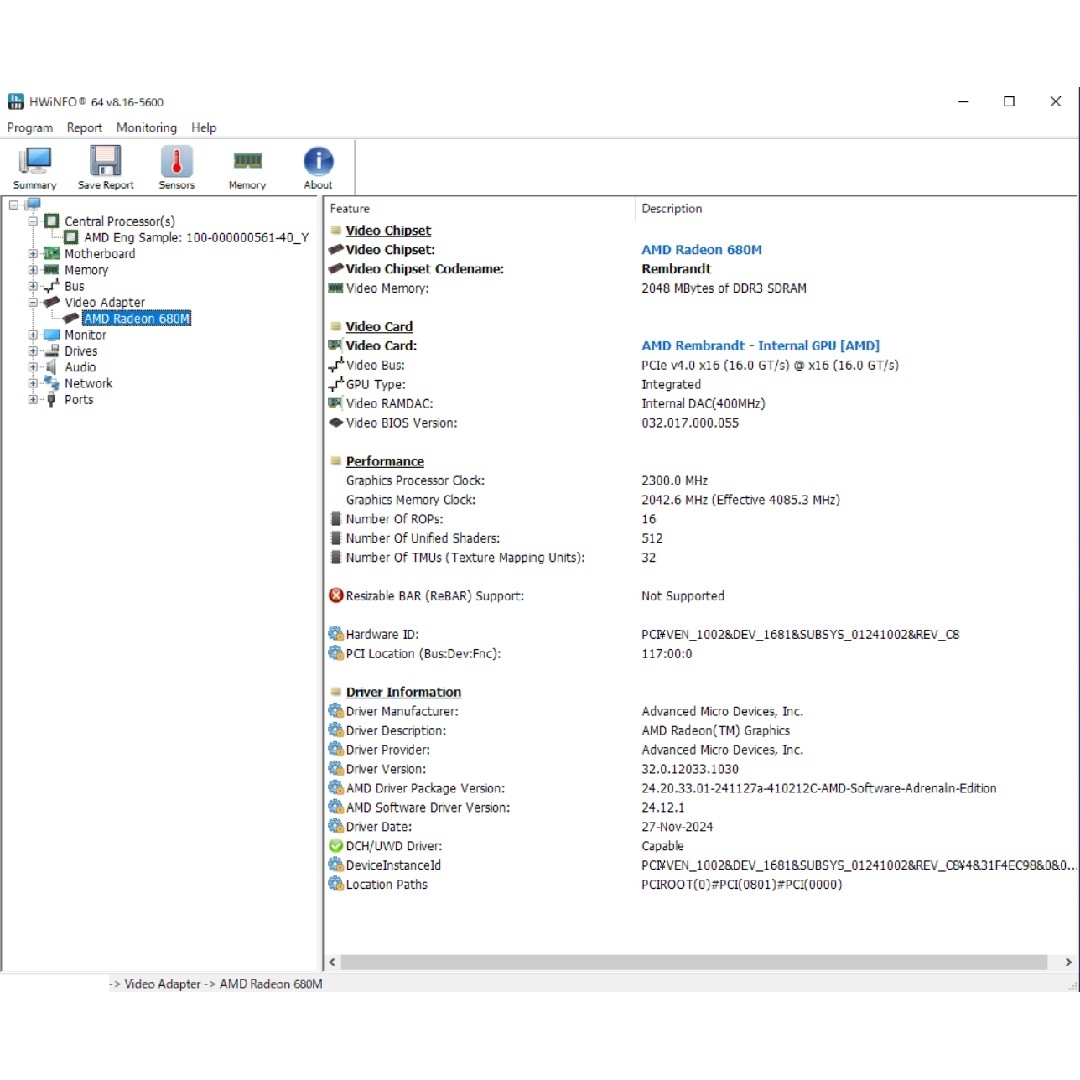Click the Bus tree icon
Viewport: 1080px width, 1080px height.
tap(52, 286)
